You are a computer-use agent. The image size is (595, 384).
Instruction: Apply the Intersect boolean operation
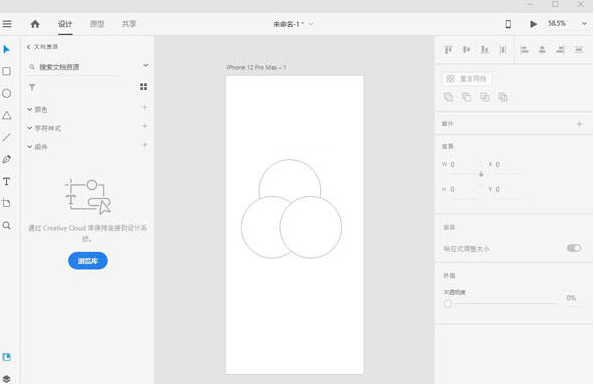point(485,97)
